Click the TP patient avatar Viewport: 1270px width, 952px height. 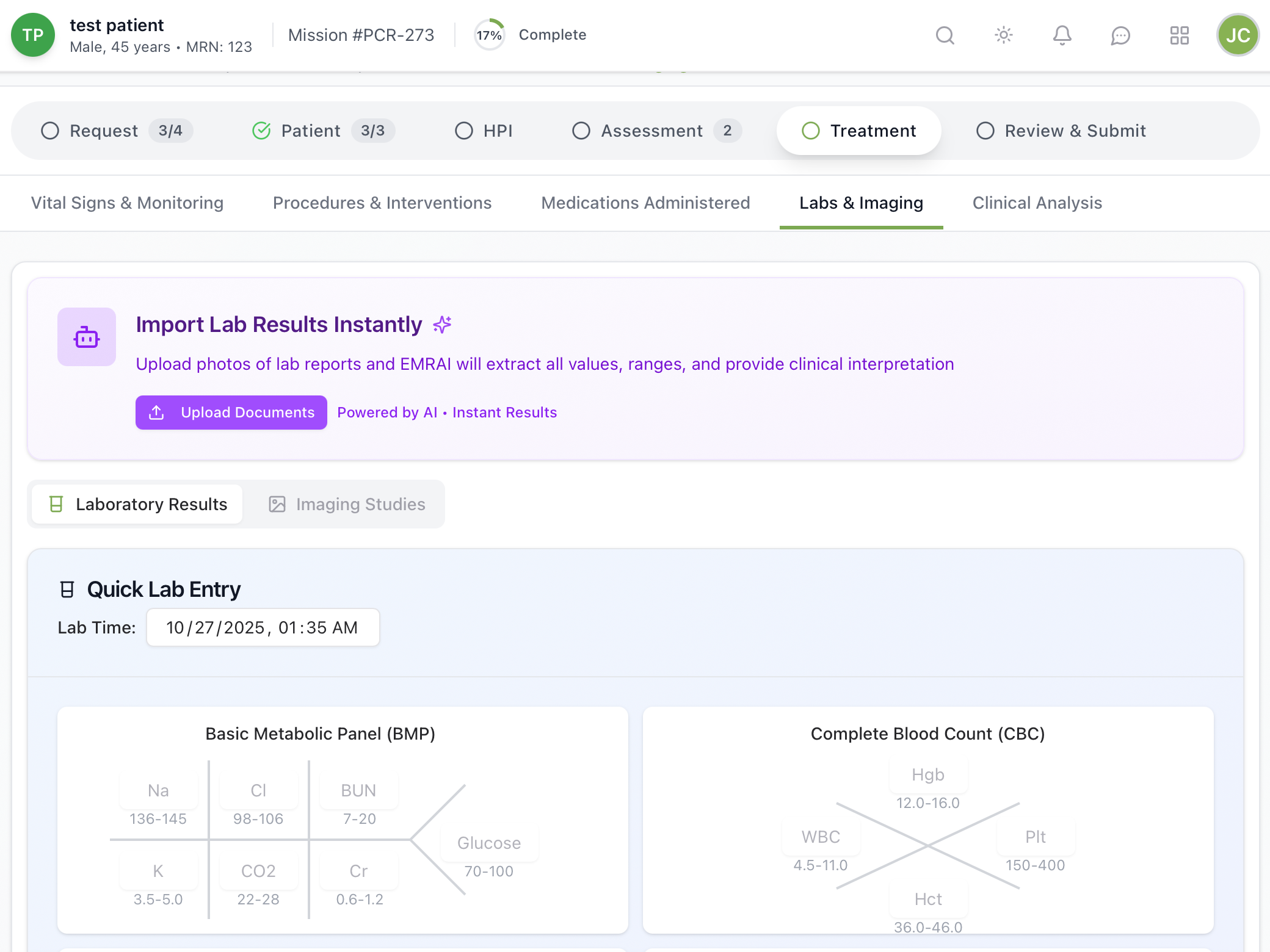coord(33,35)
